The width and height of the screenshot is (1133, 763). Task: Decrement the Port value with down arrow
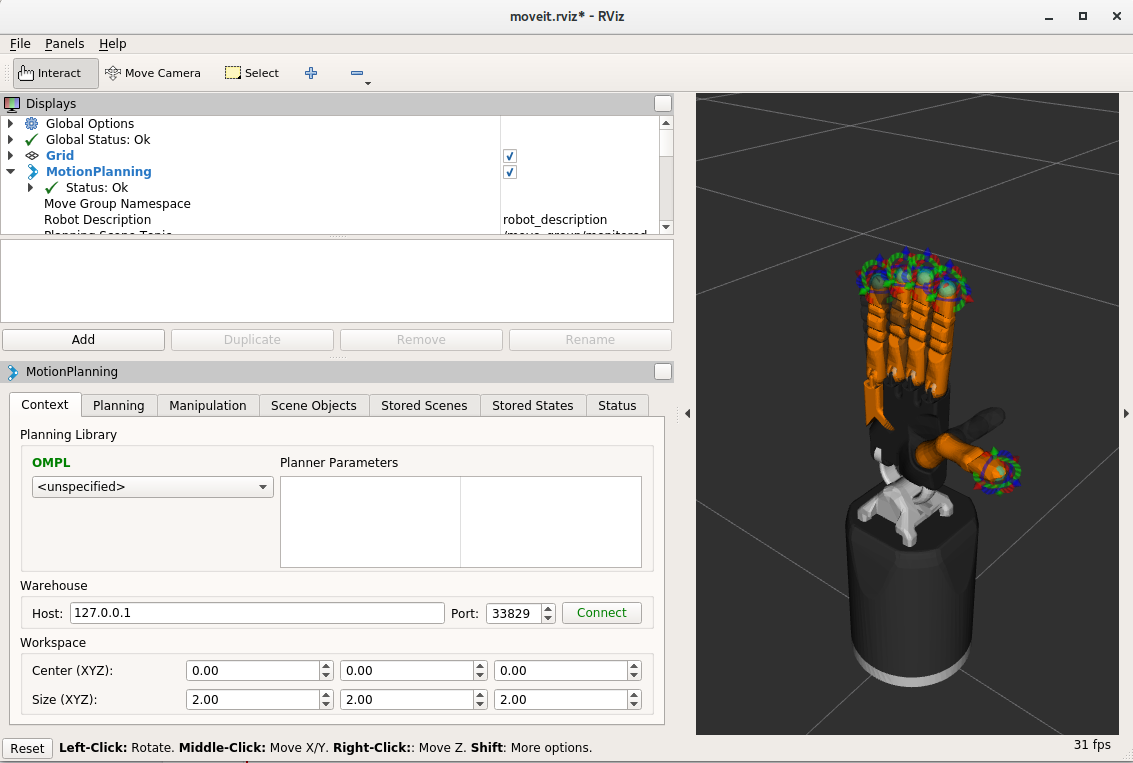click(x=548, y=618)
